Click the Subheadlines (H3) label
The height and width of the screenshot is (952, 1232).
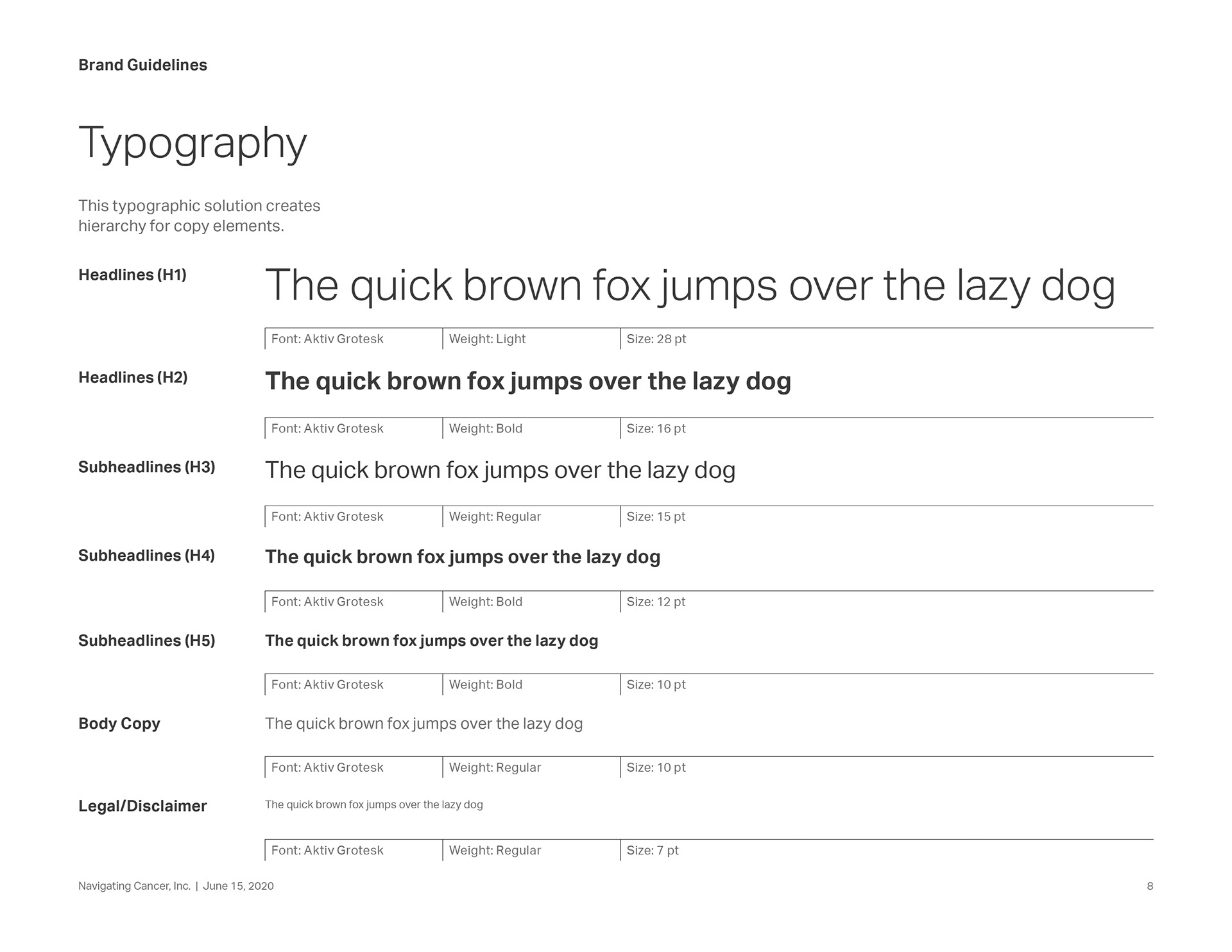pos(147,468)
